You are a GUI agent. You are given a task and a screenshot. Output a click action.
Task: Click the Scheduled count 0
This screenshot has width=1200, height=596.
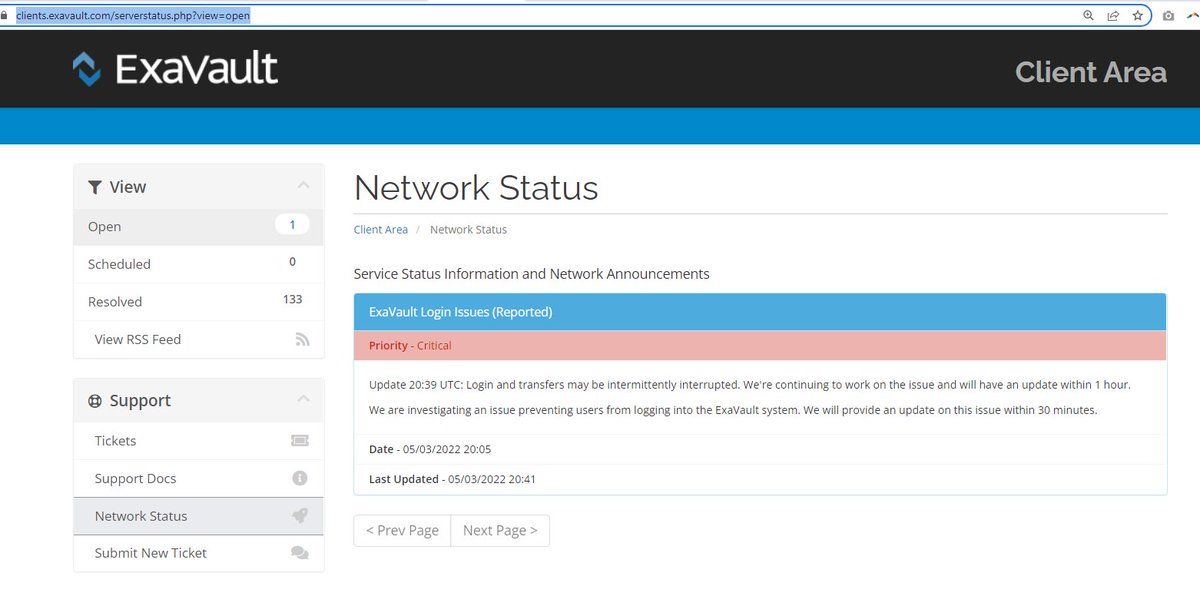point(292,262)
